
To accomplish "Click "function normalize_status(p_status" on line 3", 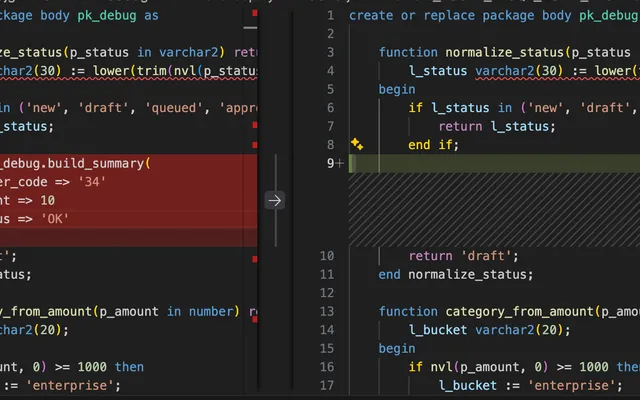I will (504, 52).
